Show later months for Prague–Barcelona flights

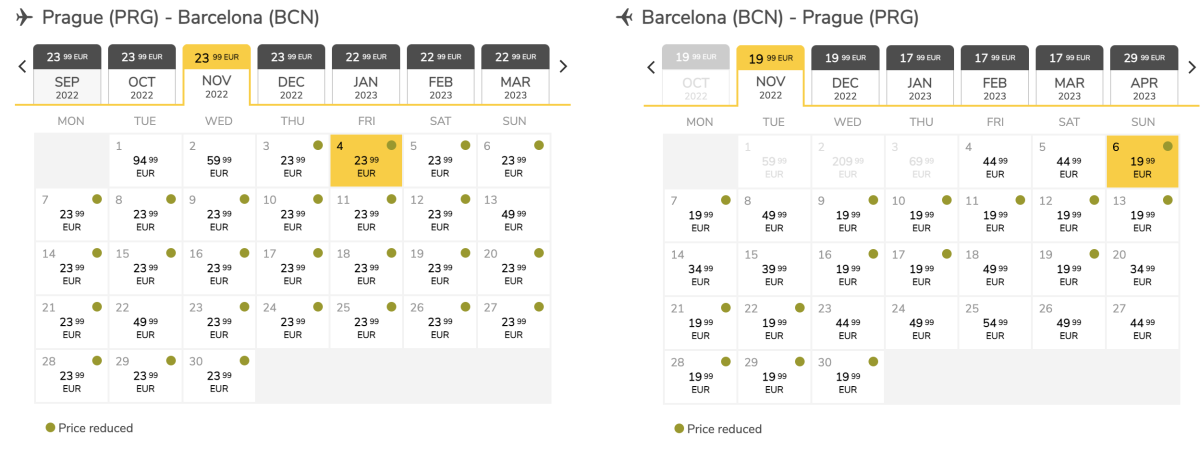click(x=563, y=67)
